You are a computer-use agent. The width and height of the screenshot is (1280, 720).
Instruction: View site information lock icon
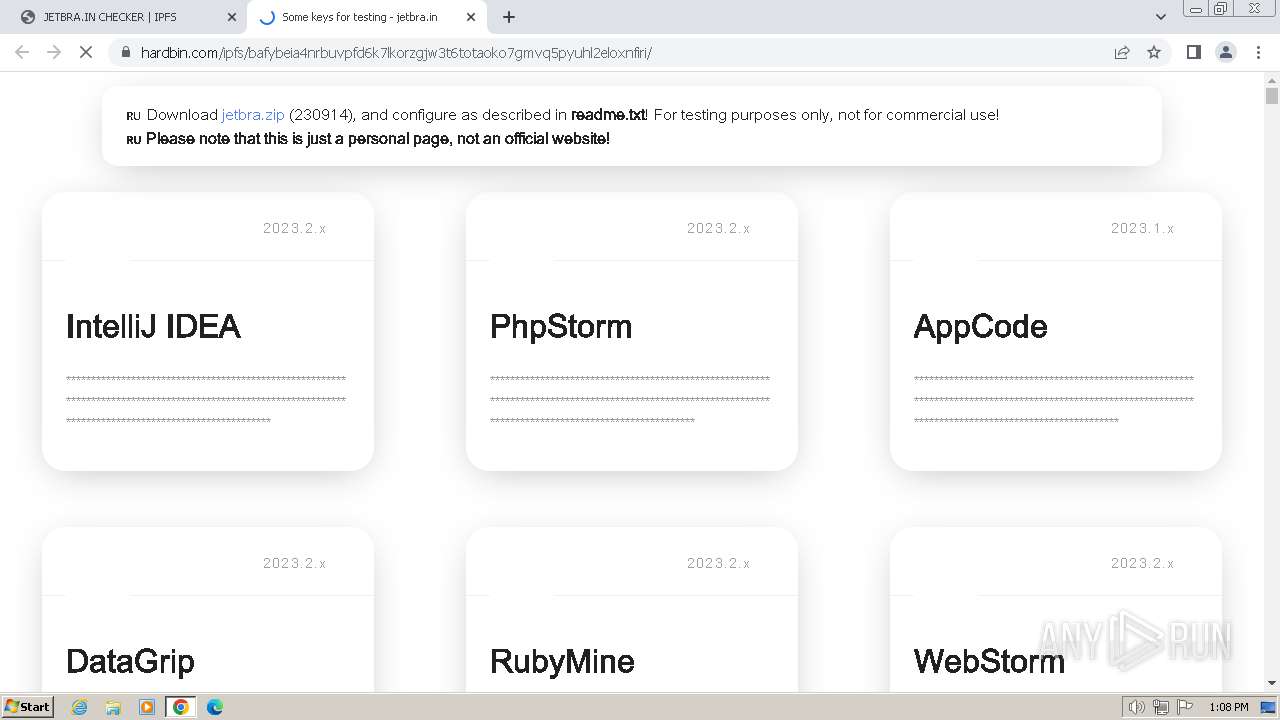click(x=125, y=52)
